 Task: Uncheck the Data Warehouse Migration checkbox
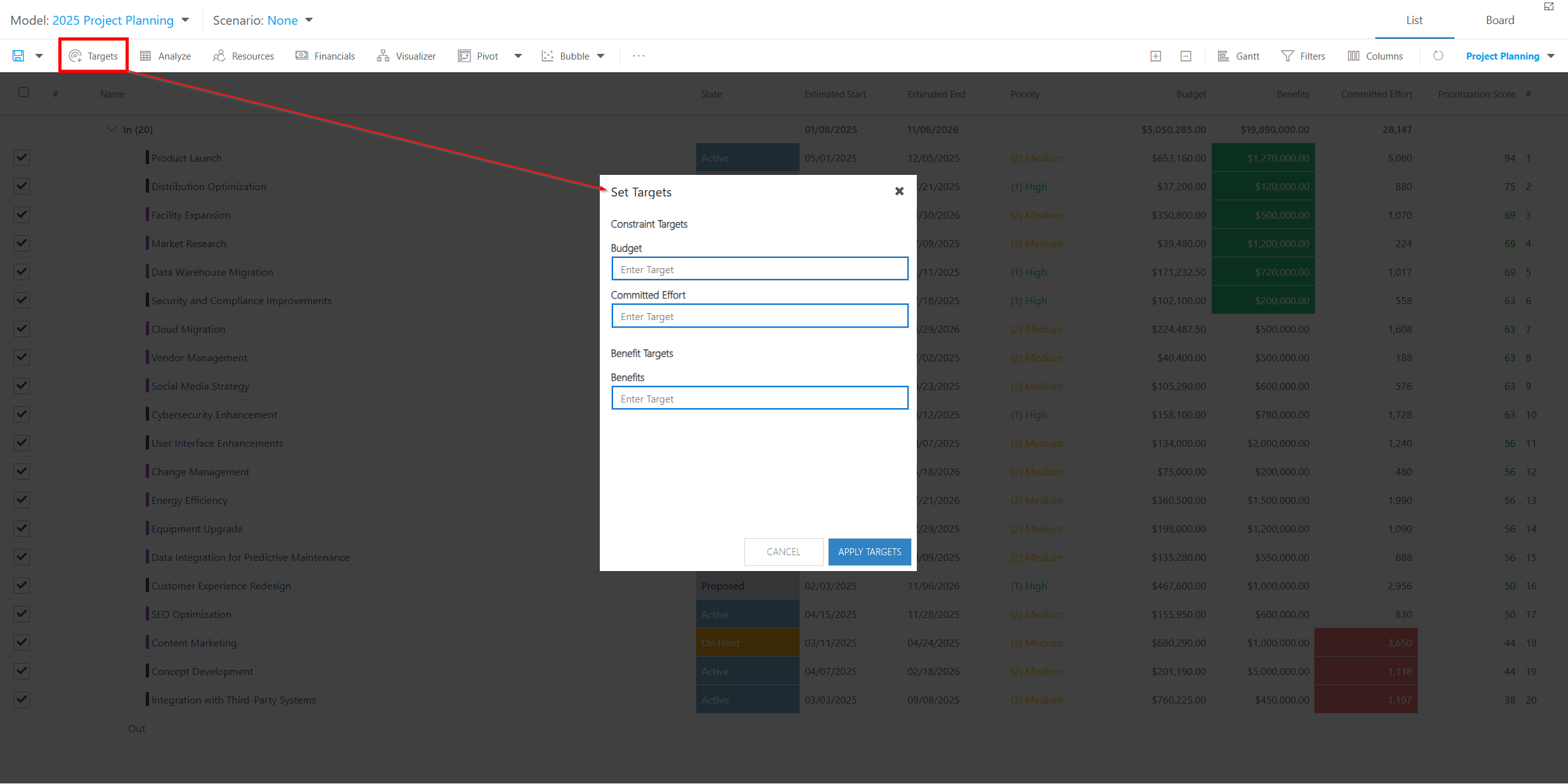(22, 272)
